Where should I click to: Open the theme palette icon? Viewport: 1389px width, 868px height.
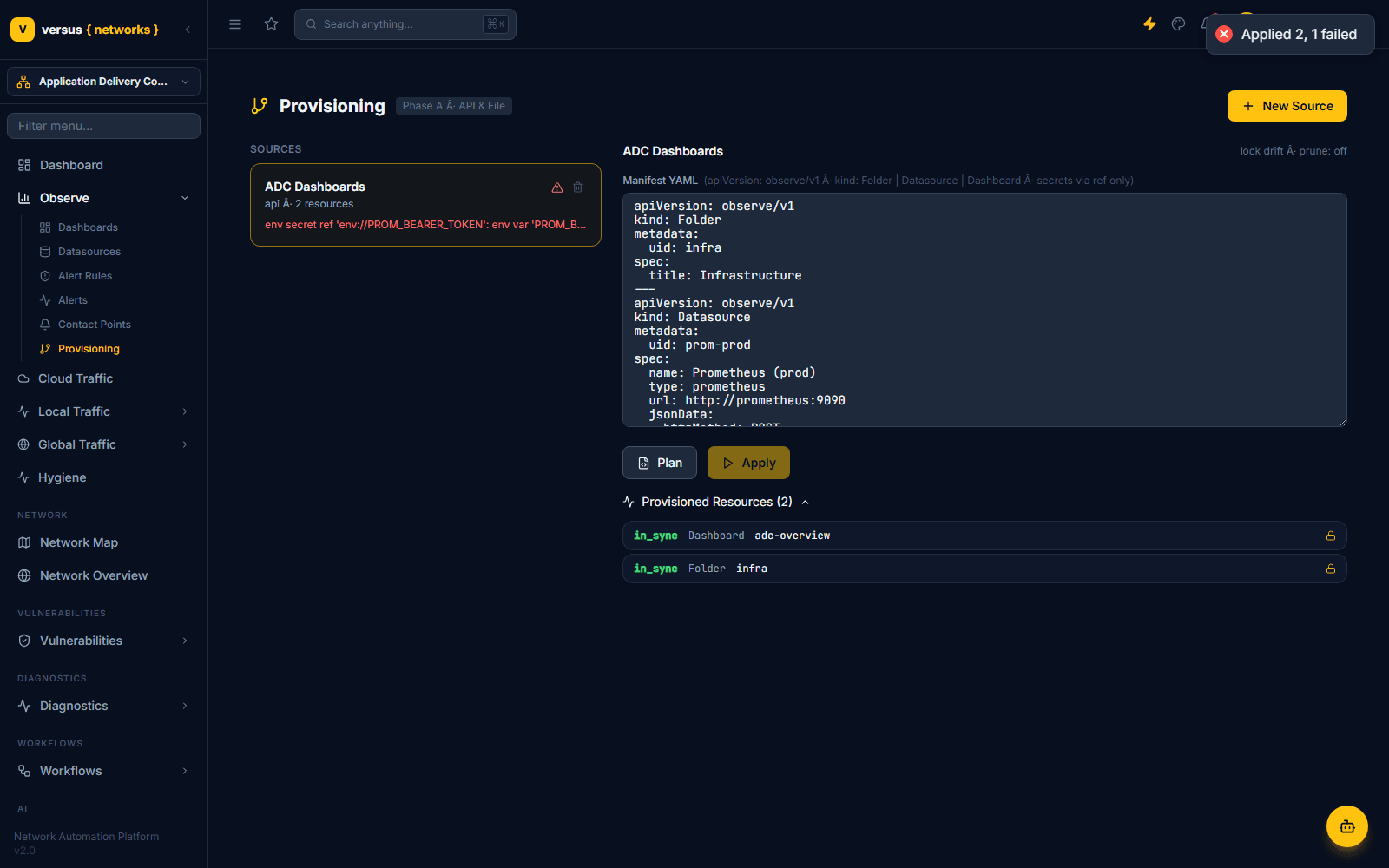[1178, 24]
